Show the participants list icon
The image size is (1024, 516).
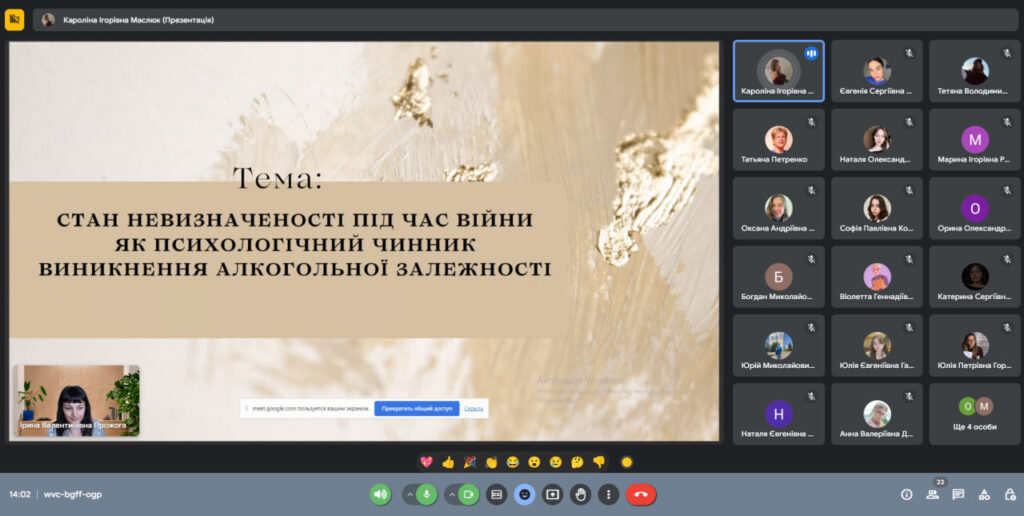[932, 494]
